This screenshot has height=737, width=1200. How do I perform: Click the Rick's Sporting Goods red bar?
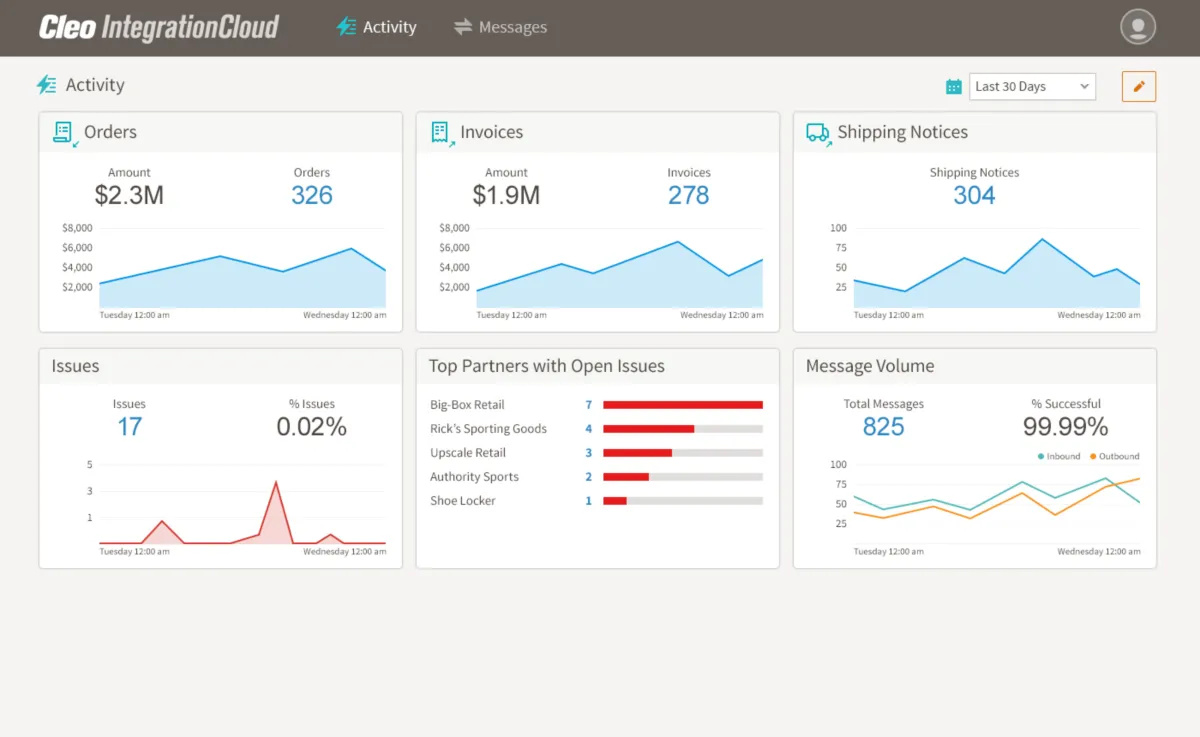click(x=648, y=429)
